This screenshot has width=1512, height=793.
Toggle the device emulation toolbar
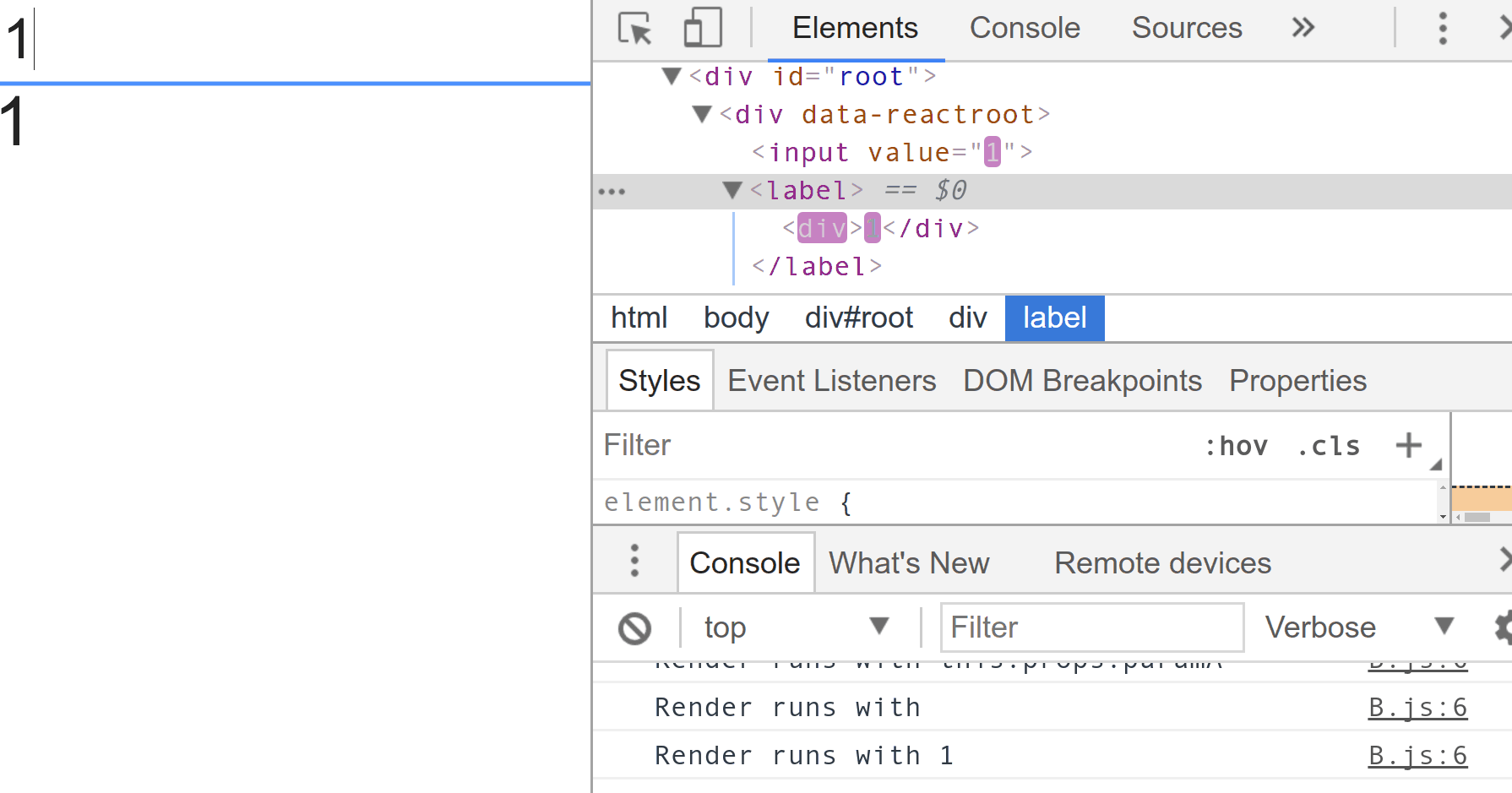tap(704, 28)
